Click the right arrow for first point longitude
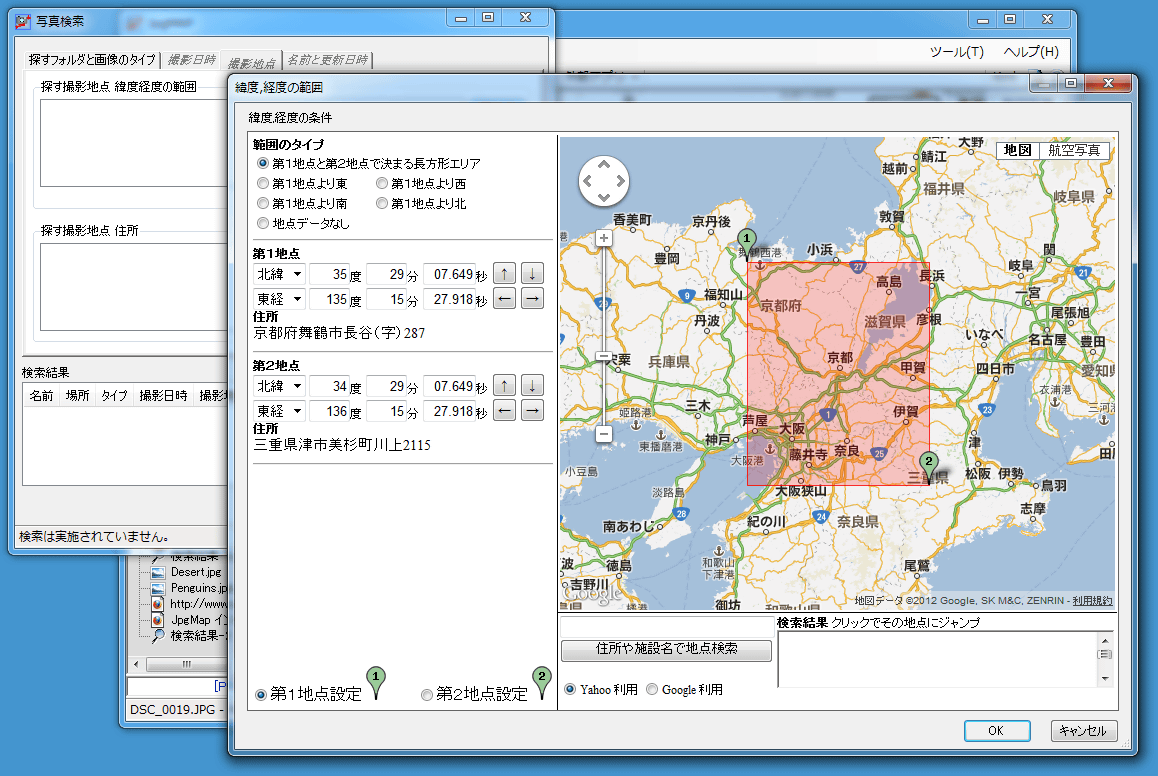Viewport: 1158px width, 776px height. coord(532,299)
